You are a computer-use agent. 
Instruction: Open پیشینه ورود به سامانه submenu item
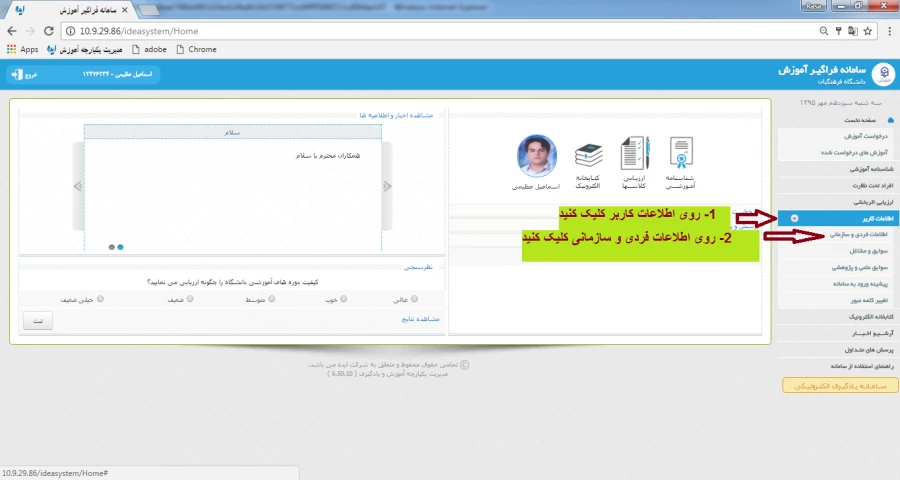[860, 284]
